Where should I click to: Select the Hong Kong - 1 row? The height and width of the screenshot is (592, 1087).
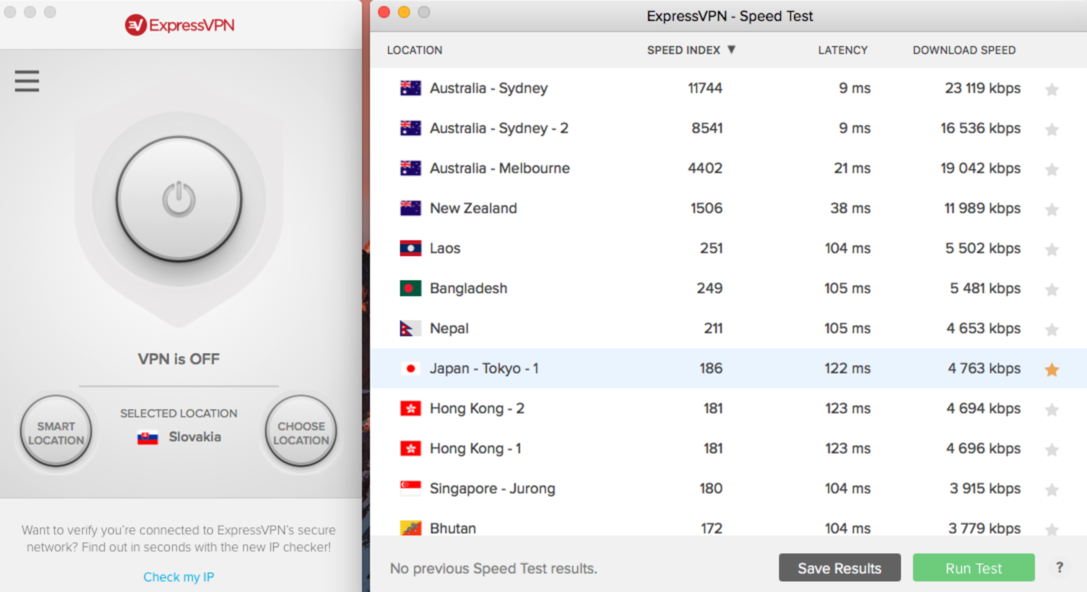coord(729,449)
